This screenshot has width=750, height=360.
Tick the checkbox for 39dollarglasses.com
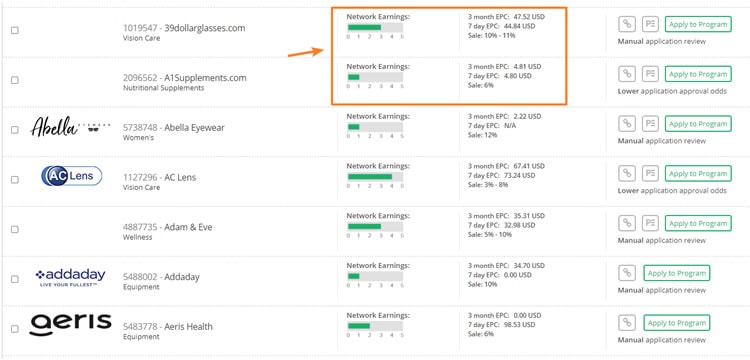click(x=15, y=30)
